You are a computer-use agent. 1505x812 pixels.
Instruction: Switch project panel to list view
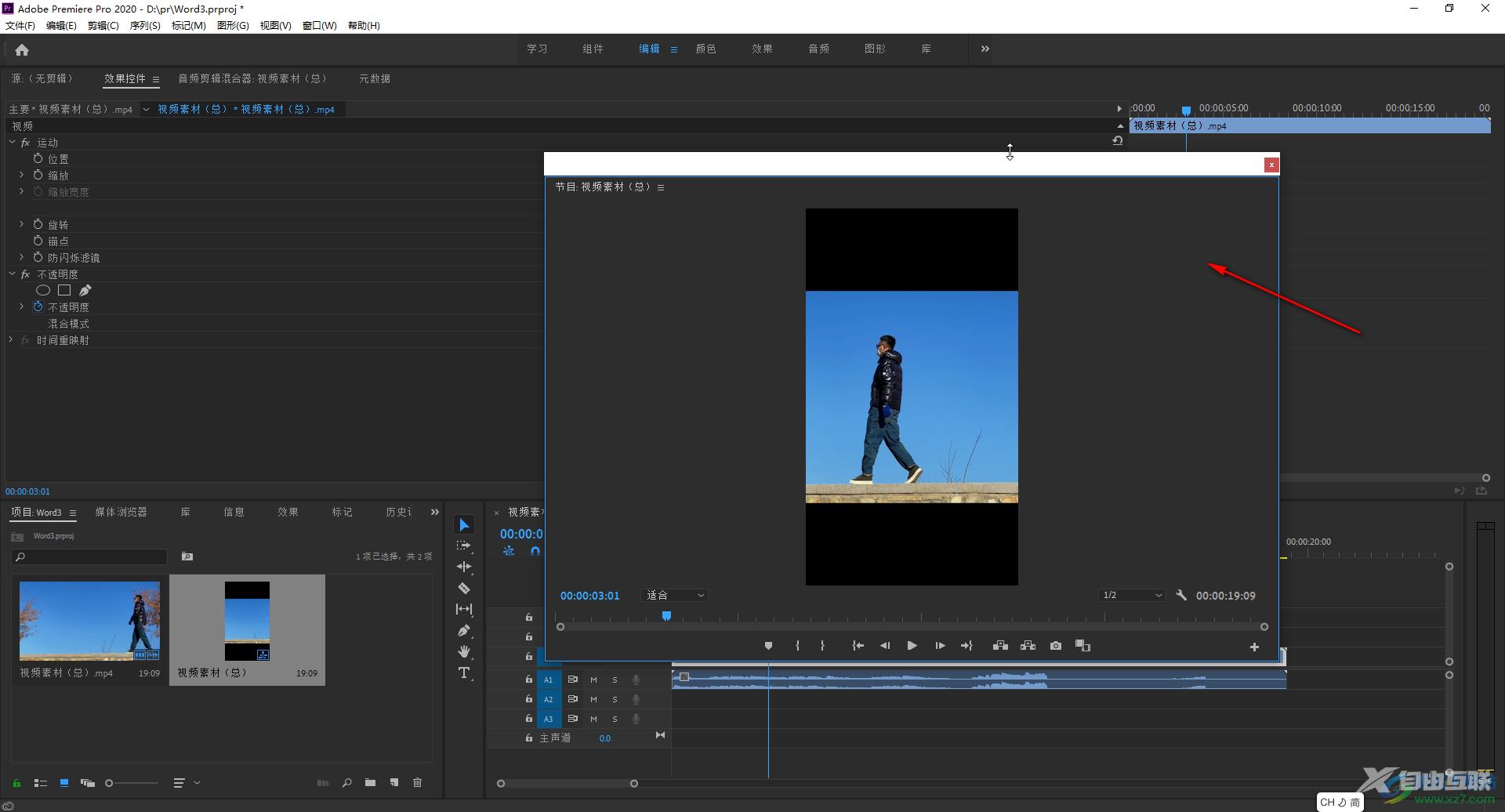(41, 783)
